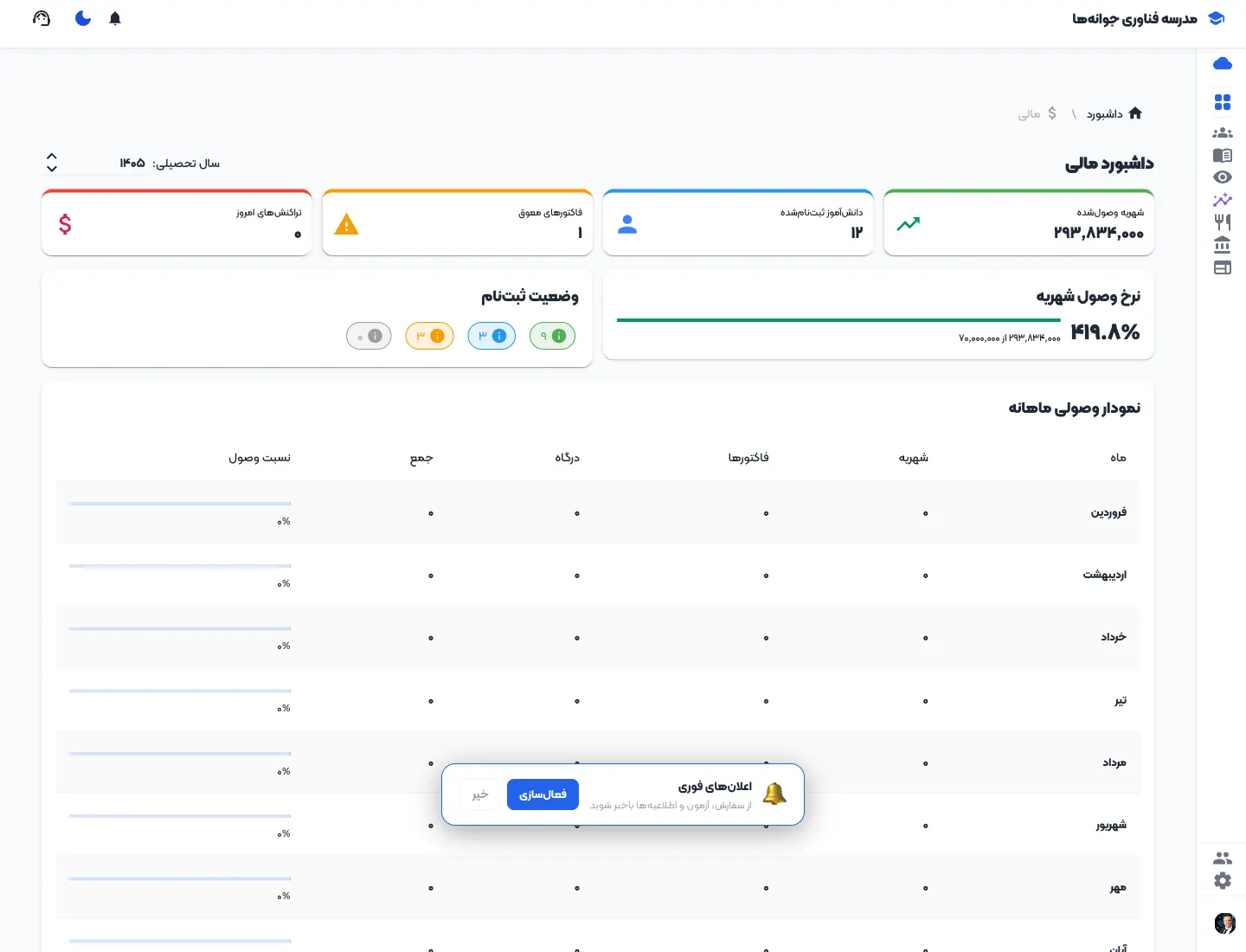
Task: Click the home icon in the breadcrumb
Action: tap(1135, 113)
